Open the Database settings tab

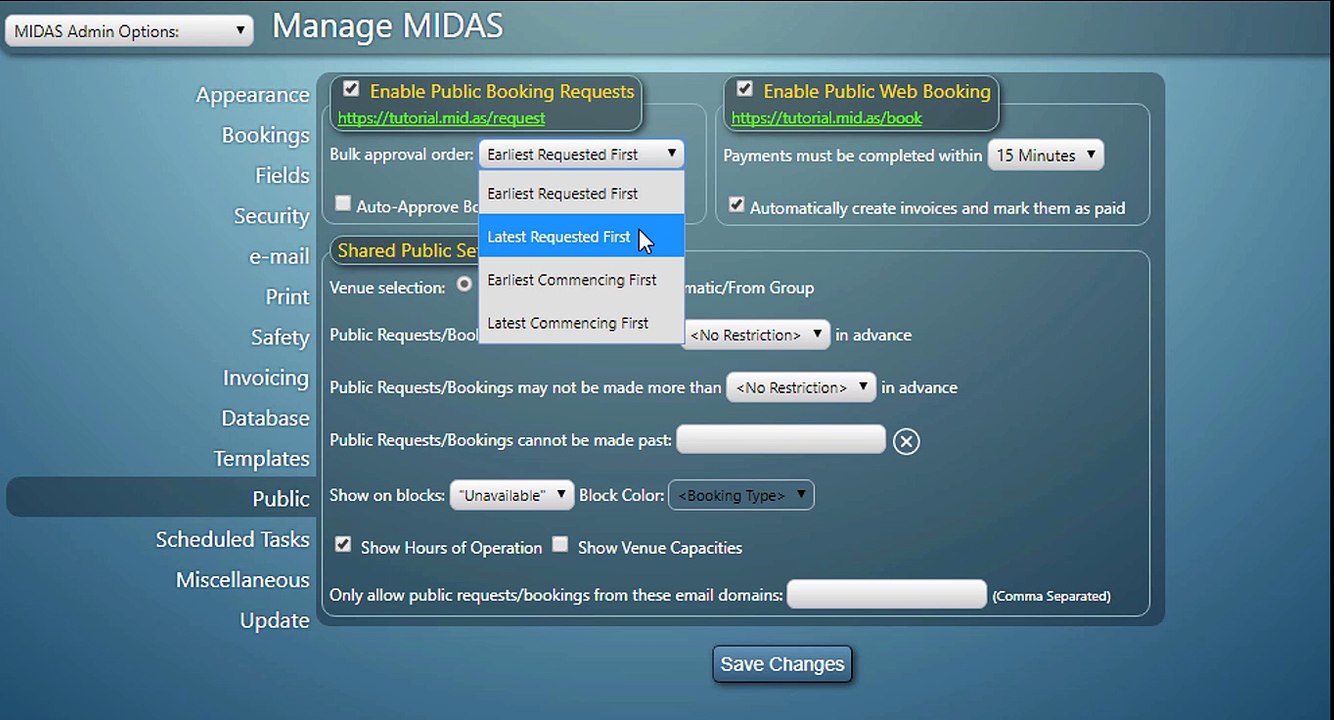pos(266,418)
